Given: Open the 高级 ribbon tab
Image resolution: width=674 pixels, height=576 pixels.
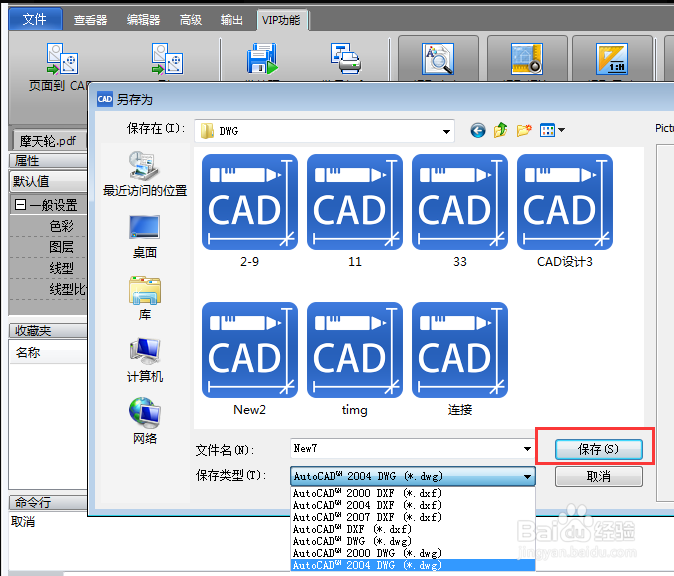Looking at the screenshot, I should pos(191,20).
